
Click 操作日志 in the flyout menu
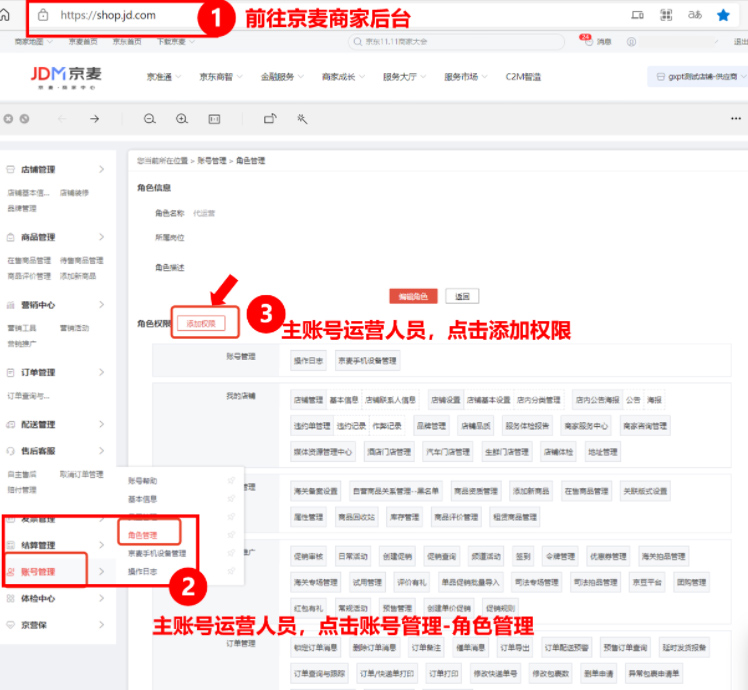point(143,572)
